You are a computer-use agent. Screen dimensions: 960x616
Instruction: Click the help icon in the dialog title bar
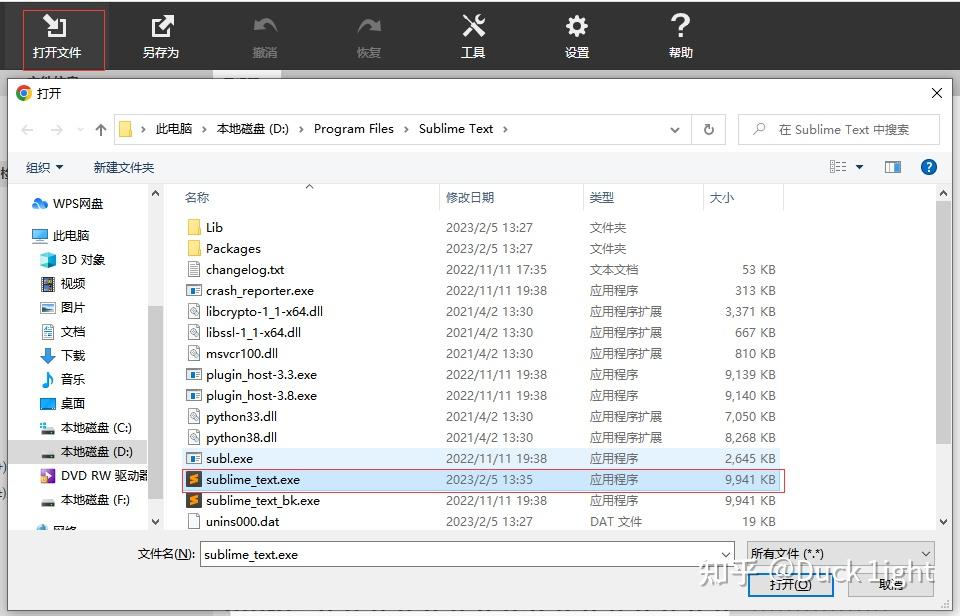(x=929, y=167)
